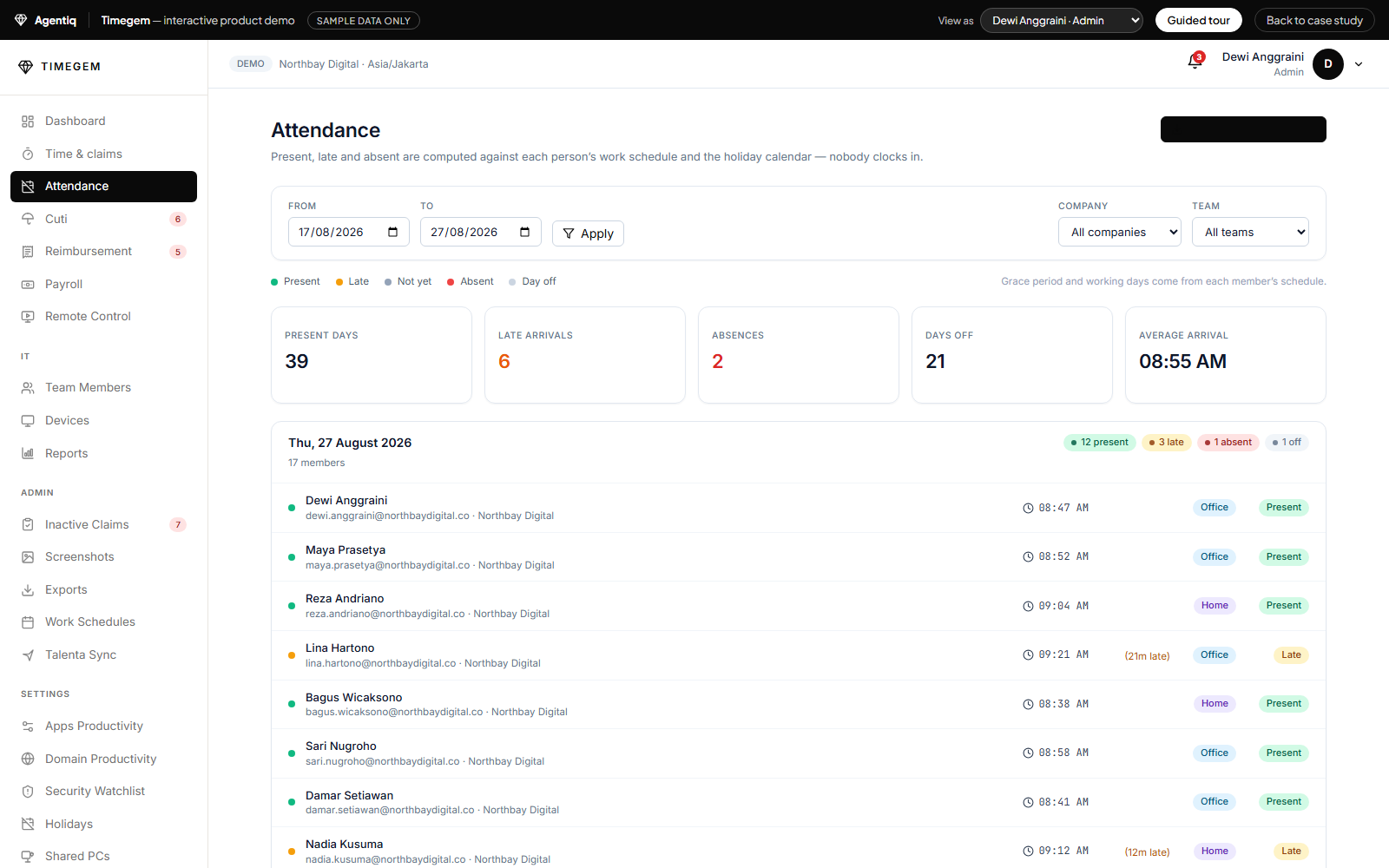Image resolution: width=1389 pixels, height=868 pixels.
Task: Click the '3 late' summary badge
Action: coord(1166,442)
